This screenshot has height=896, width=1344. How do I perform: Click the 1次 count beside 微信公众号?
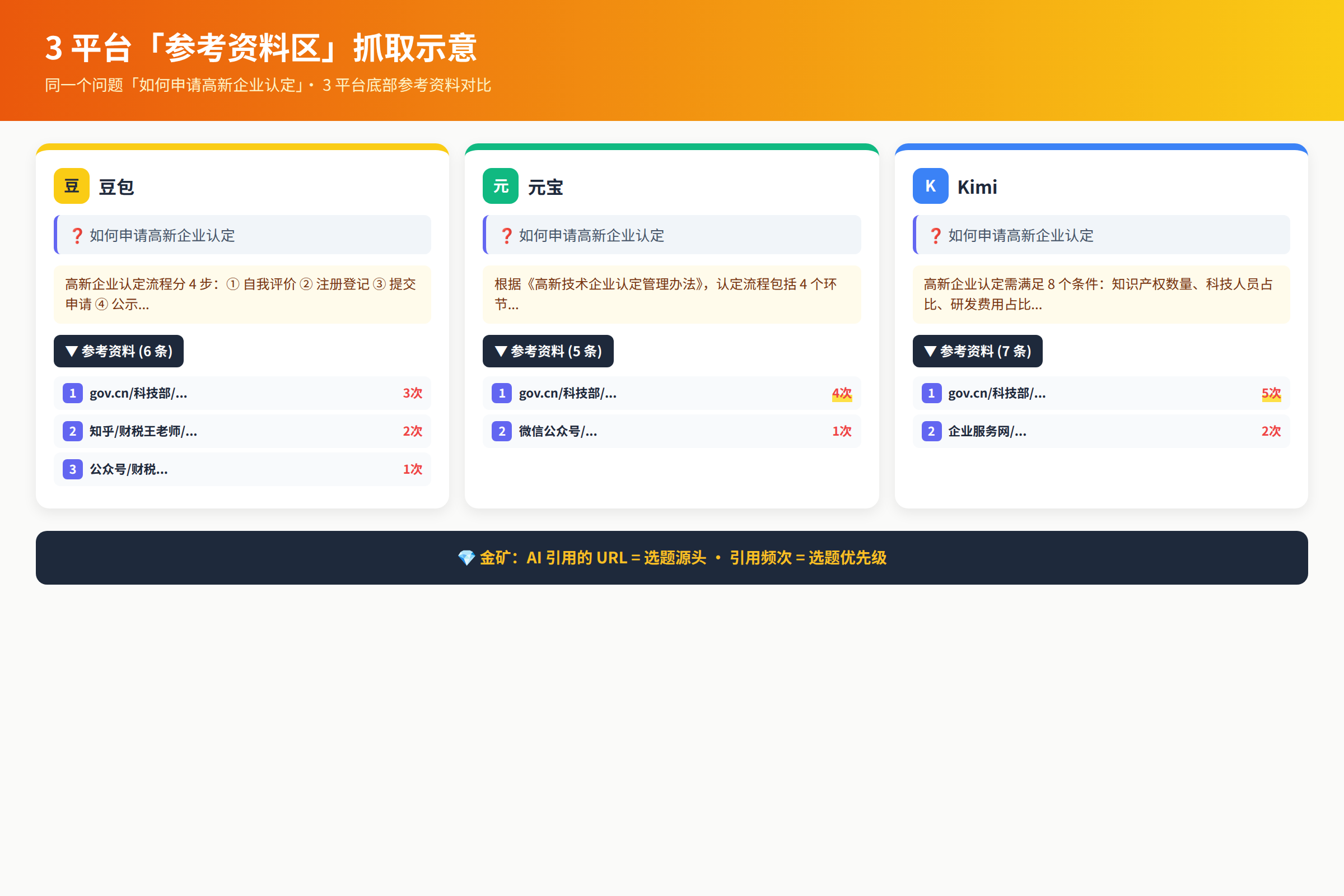point(842,431)
